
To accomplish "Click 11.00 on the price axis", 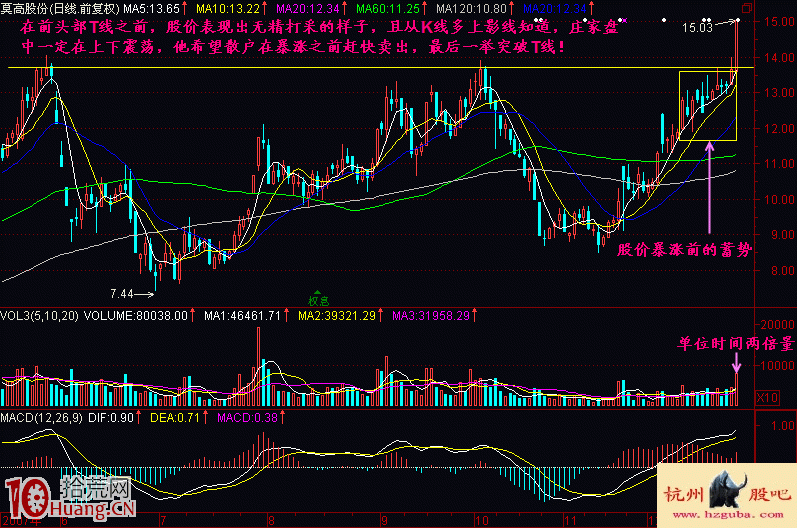I will [779, 164].
